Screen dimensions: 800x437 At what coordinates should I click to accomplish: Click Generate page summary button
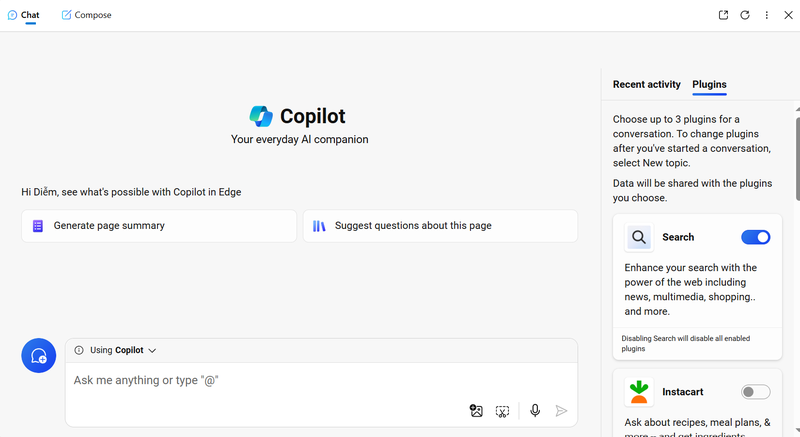(159, 226)
